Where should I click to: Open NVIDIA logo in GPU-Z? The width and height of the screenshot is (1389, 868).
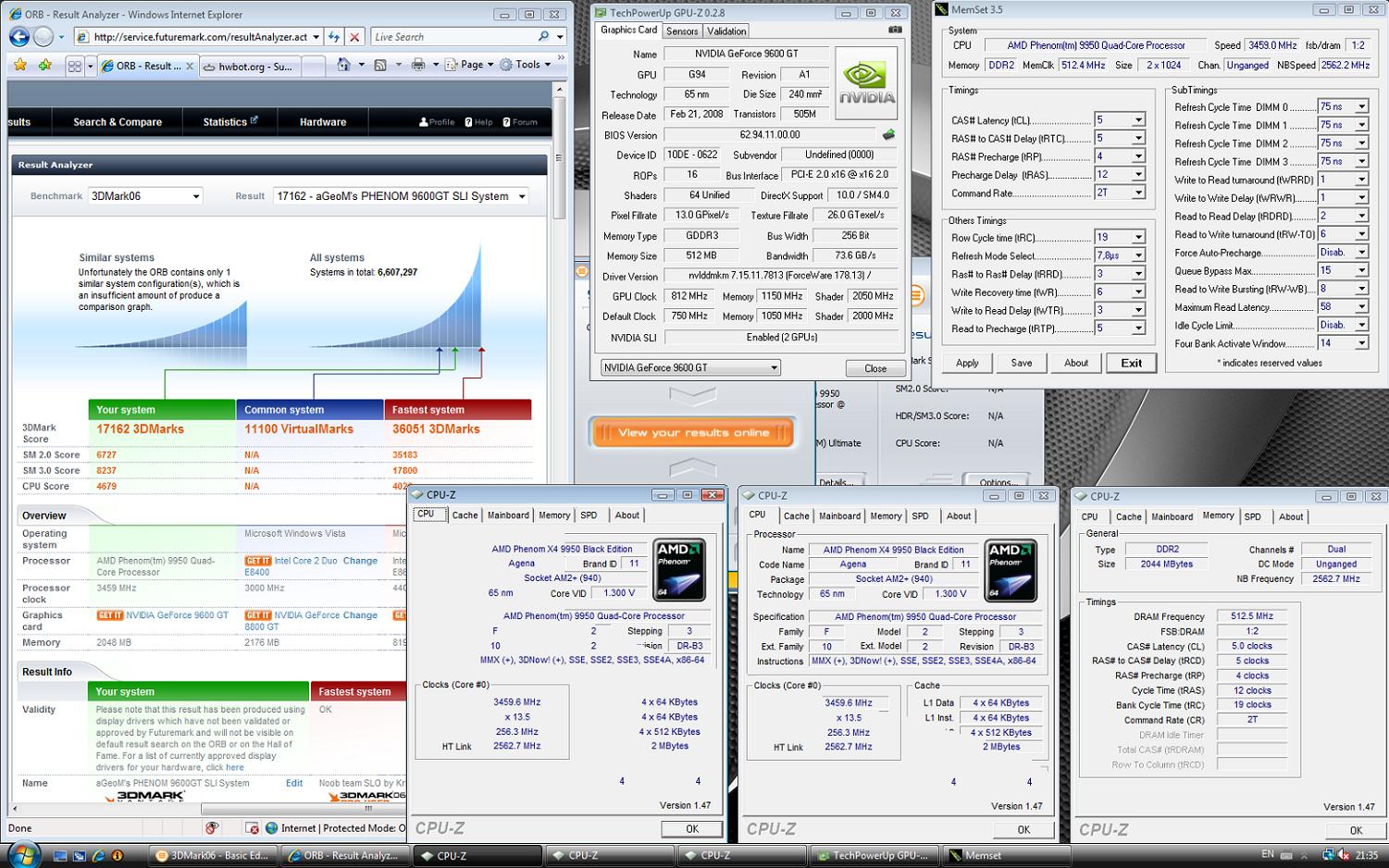click(x=866, y=83)
